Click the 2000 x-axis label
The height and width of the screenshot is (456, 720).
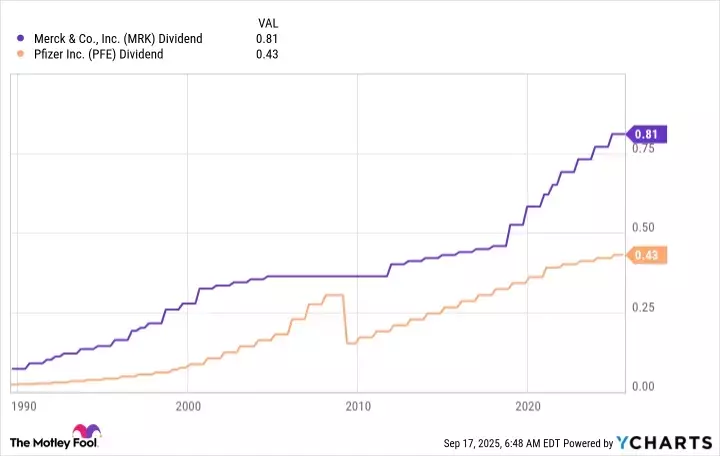coord(188,406)
